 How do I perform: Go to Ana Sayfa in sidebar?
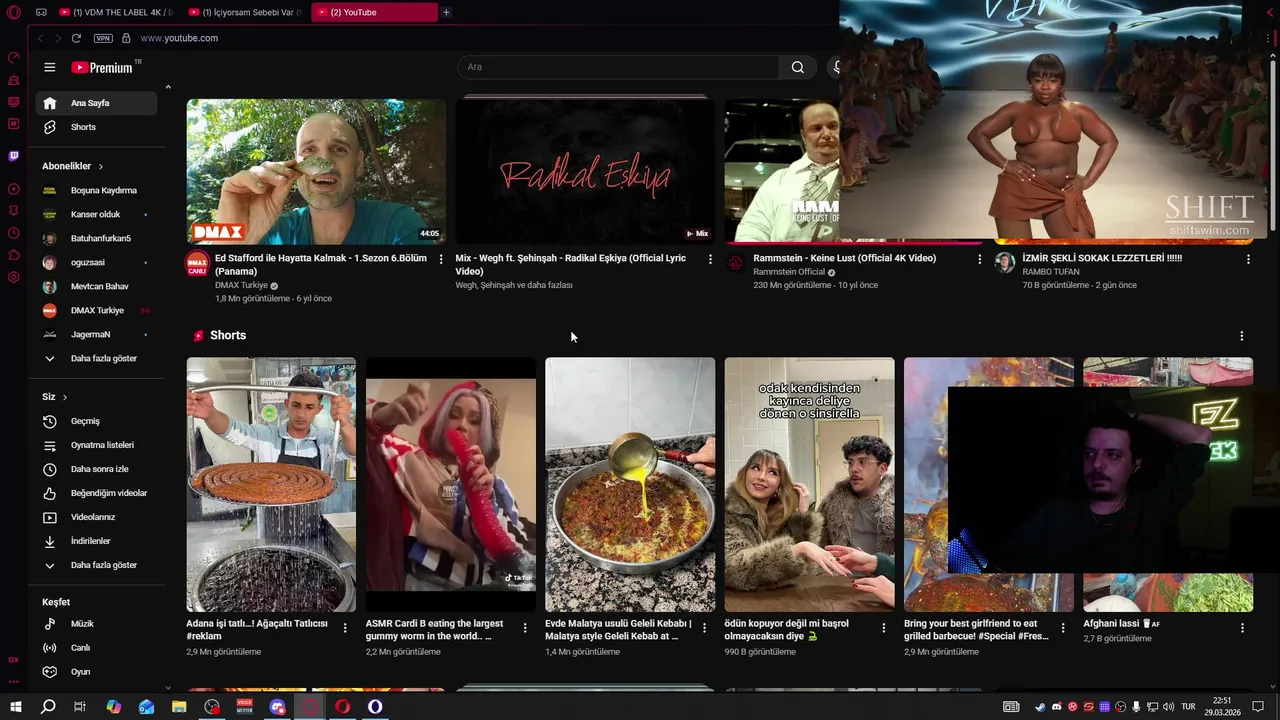[x=96, y=103]
